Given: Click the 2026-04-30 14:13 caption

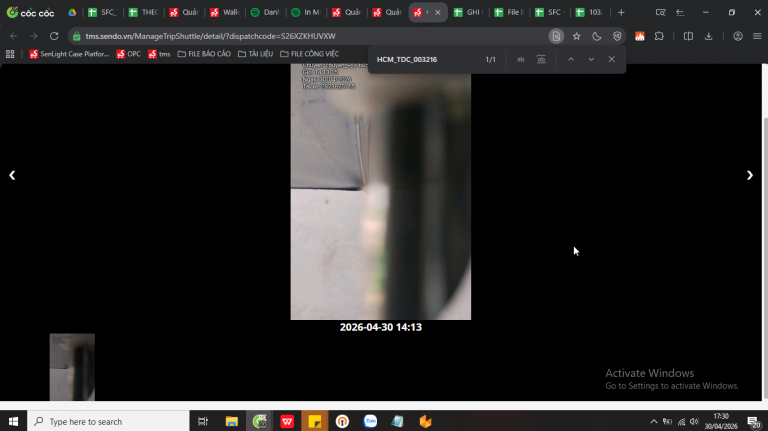Looking at the screenshot, I should click(381, 327).
